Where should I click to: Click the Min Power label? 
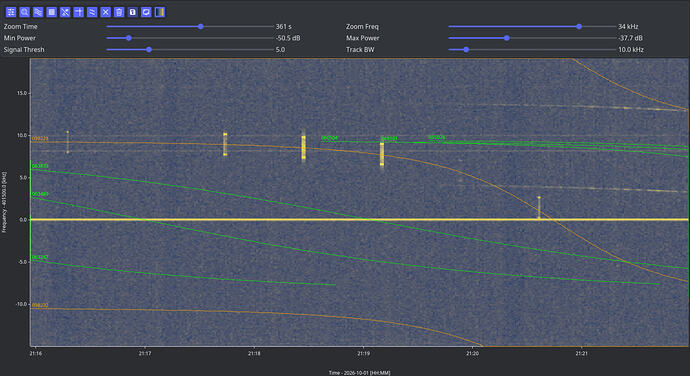pos(20,38)
